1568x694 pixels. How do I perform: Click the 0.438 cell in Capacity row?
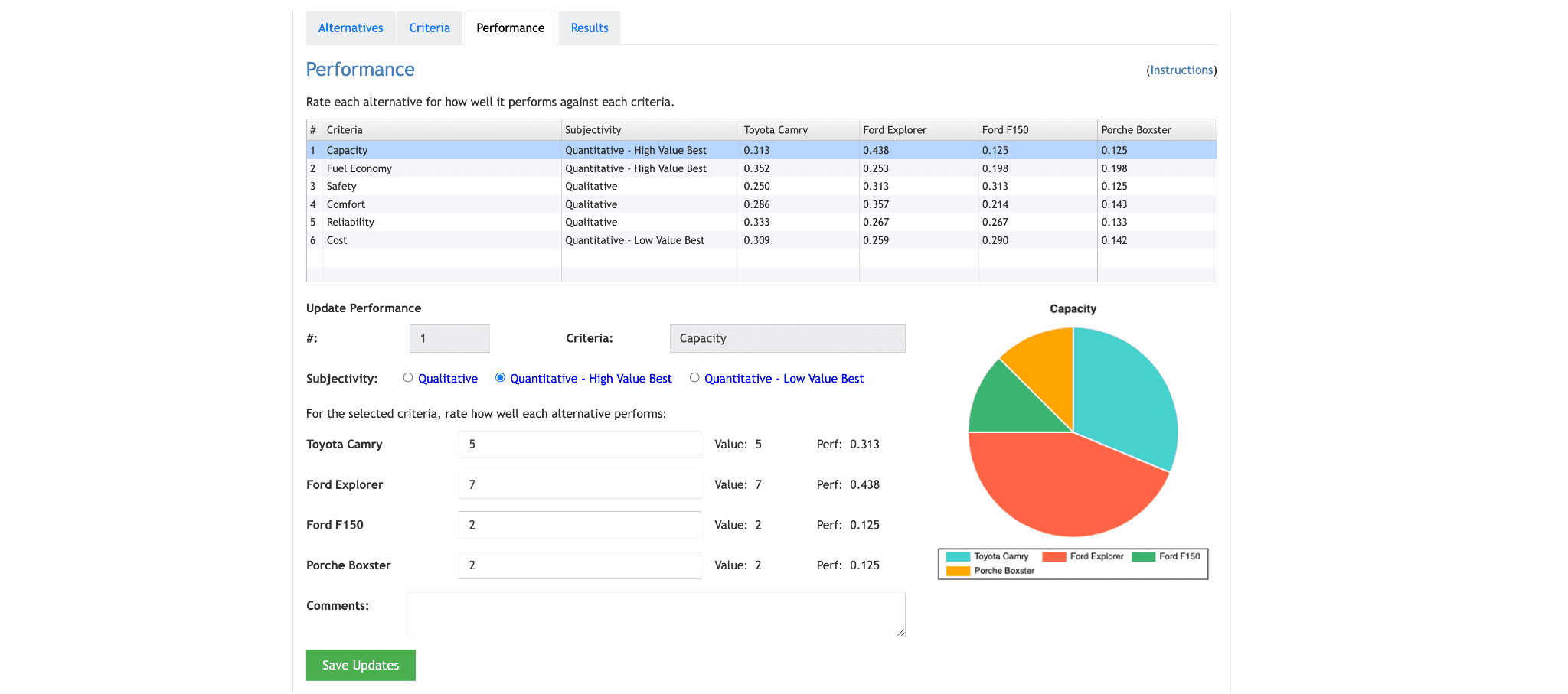919,150
